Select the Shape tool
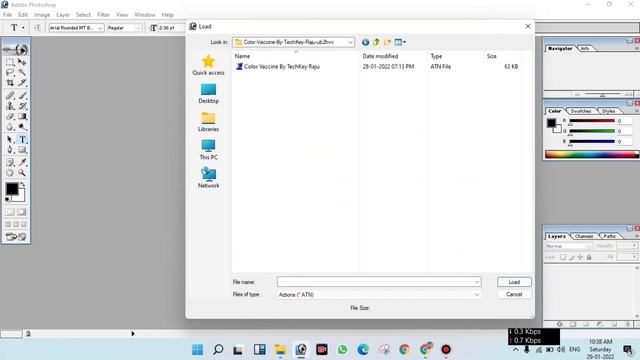 coord(22,150)
